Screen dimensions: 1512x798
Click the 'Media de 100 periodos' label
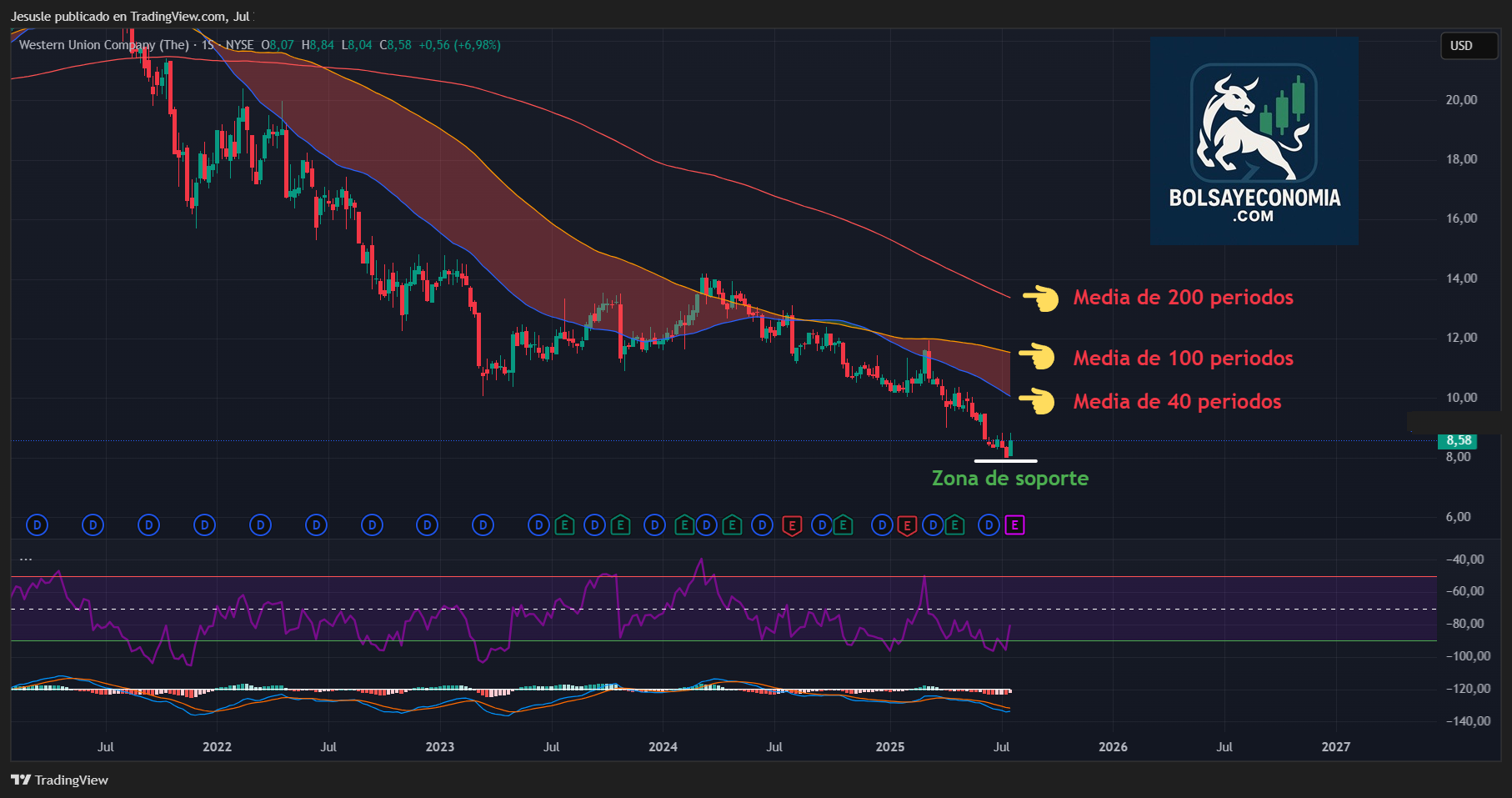[x=1183, y=359]
